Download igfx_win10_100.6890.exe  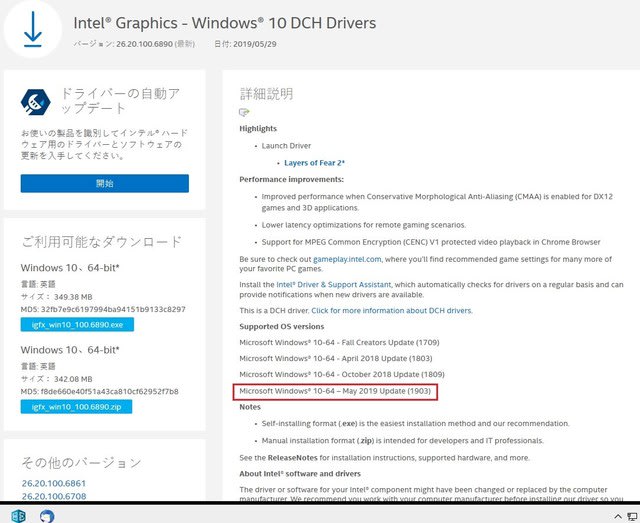pos(77,325)
